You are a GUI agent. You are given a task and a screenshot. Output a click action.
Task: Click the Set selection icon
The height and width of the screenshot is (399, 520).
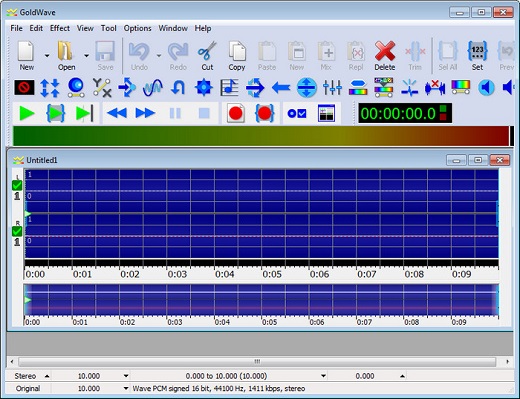(x=477, y=55)
